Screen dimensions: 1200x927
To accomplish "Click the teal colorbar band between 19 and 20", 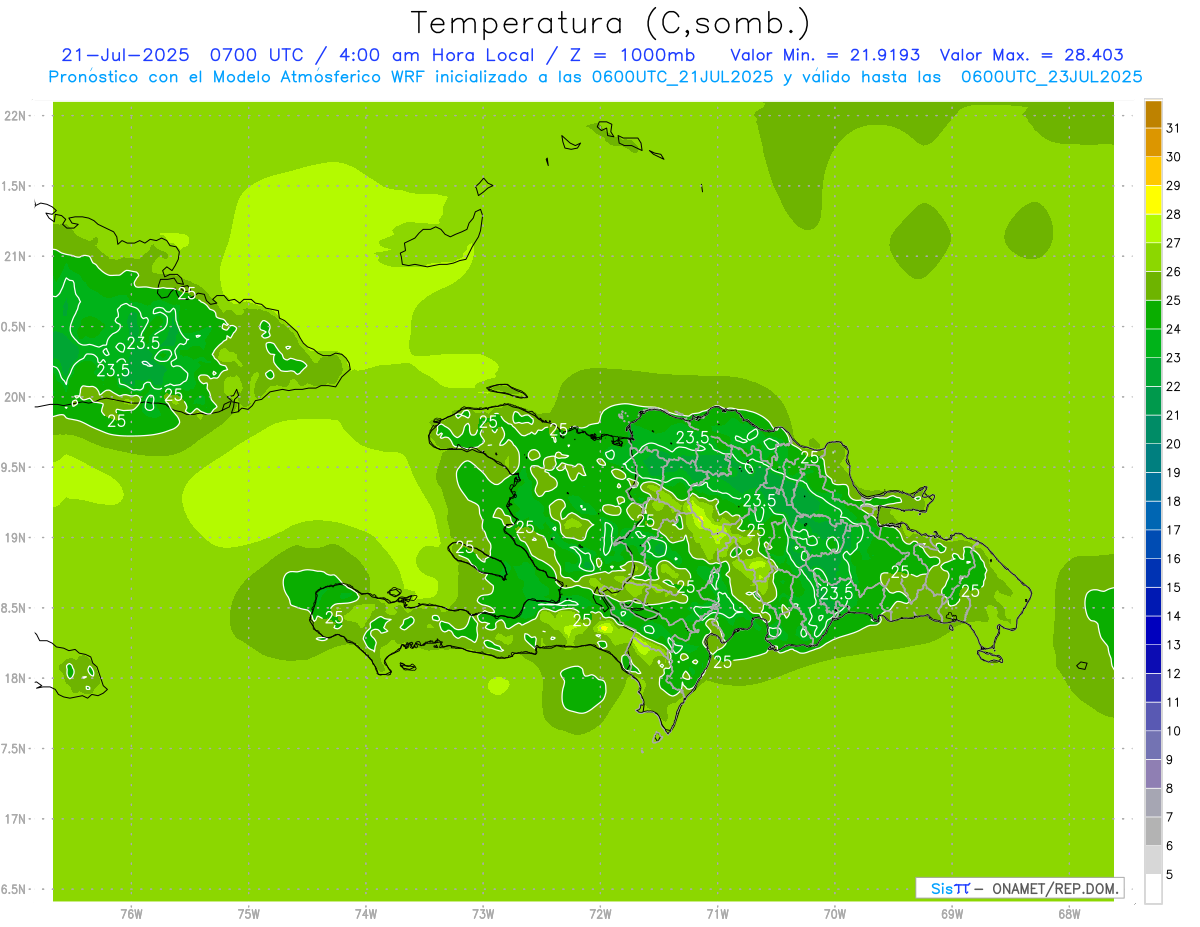I will [x=1153, y=458].
